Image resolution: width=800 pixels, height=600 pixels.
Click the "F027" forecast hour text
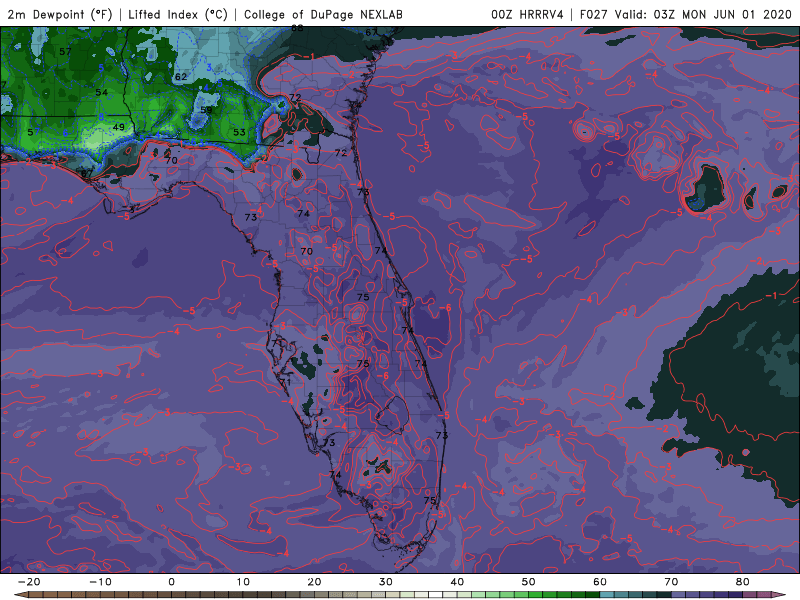coord(595,14)
